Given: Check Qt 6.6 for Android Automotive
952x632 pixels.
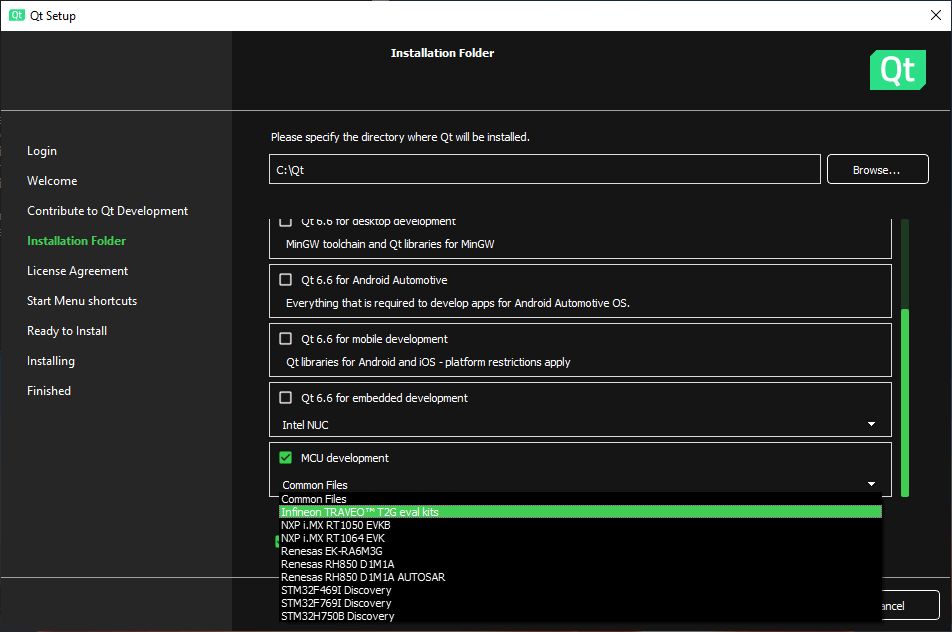Looking at the screenshot, I should [285, 280].
